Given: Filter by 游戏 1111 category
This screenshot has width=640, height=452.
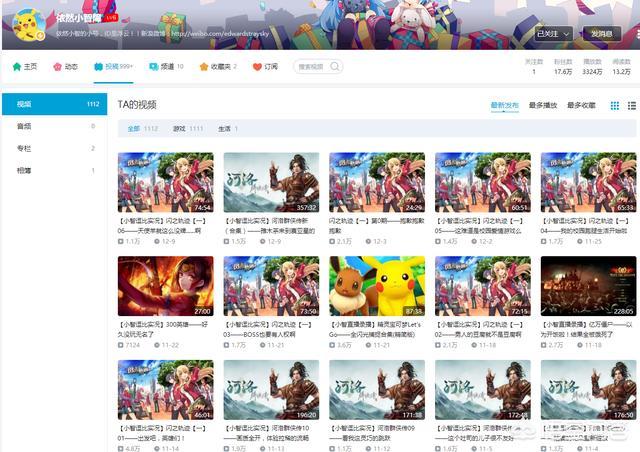Looking at the screenshot, I should pyautogui.click(x=188, y=129).
